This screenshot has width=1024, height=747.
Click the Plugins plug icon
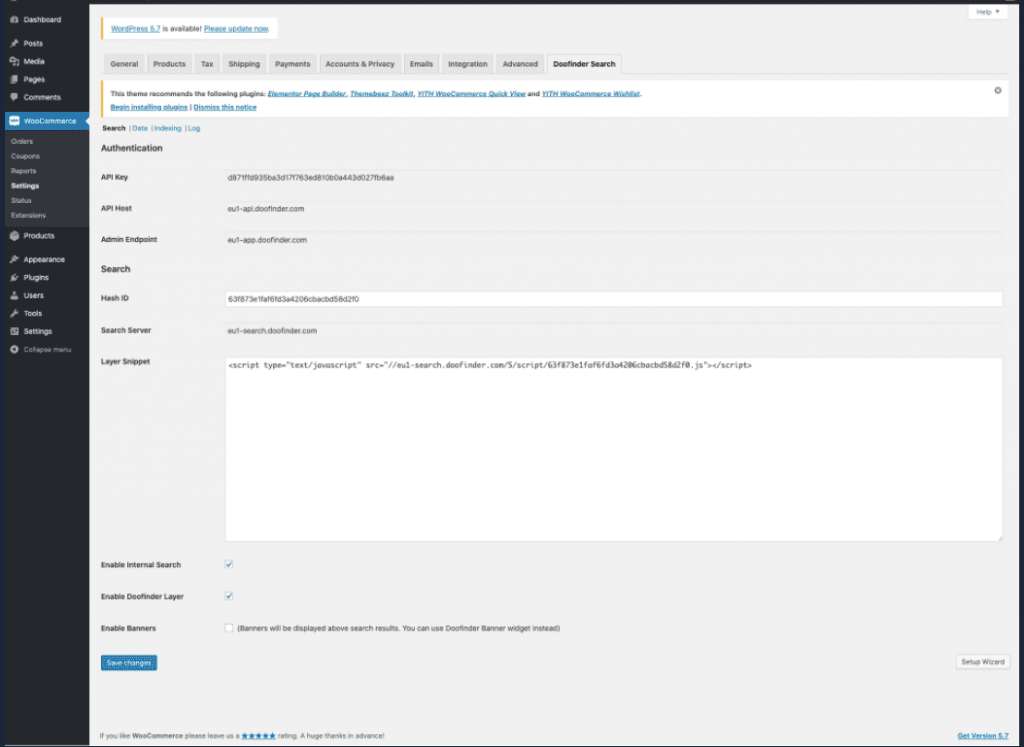[x=13, y=277]
